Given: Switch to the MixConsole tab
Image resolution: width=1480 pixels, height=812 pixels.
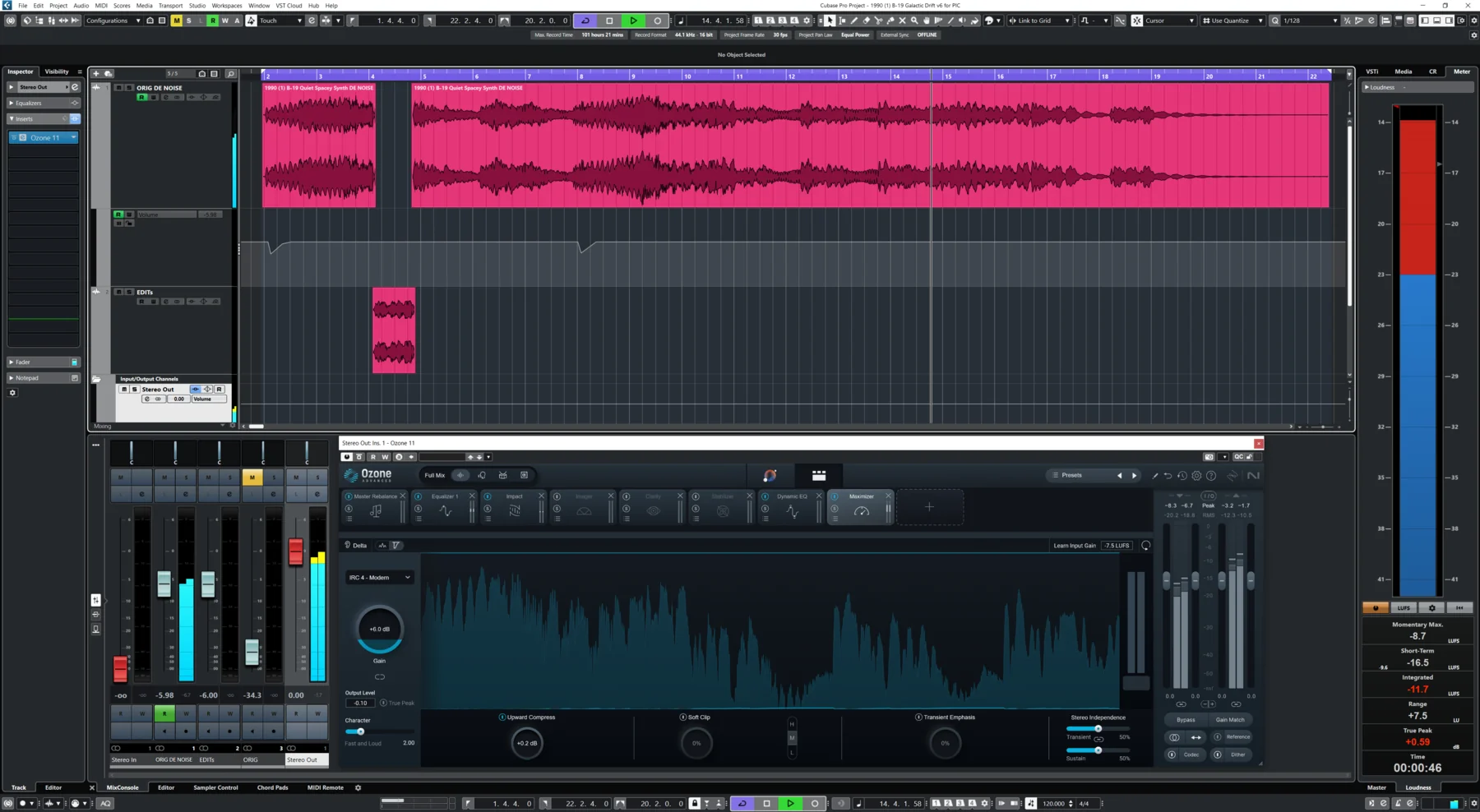Looking at the screenshot, I should pos(123,787).
